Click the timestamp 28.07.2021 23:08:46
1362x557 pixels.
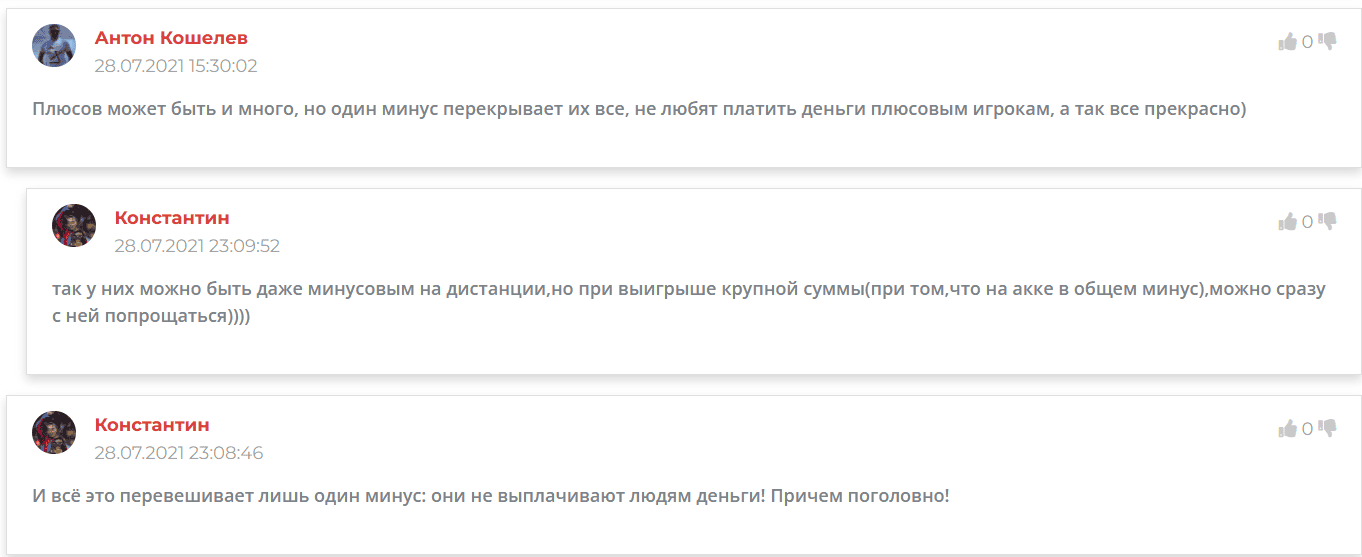click(x=178, y=453)
